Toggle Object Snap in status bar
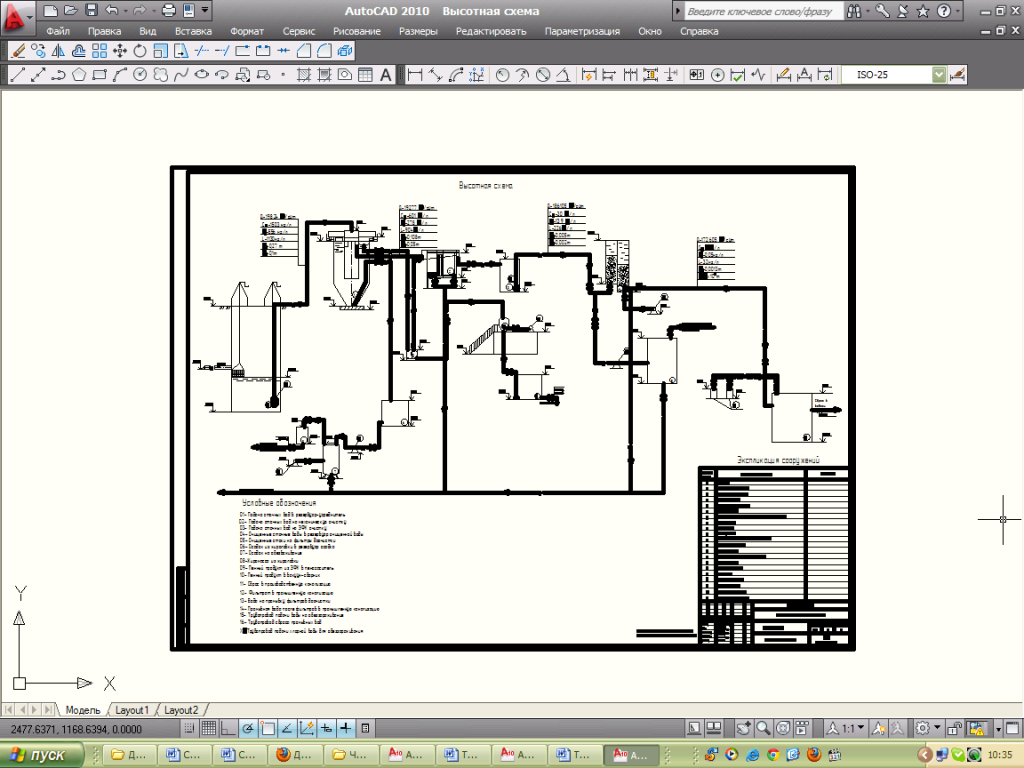The height and width of the screenshot is (768, 1024). click(267, 728)
